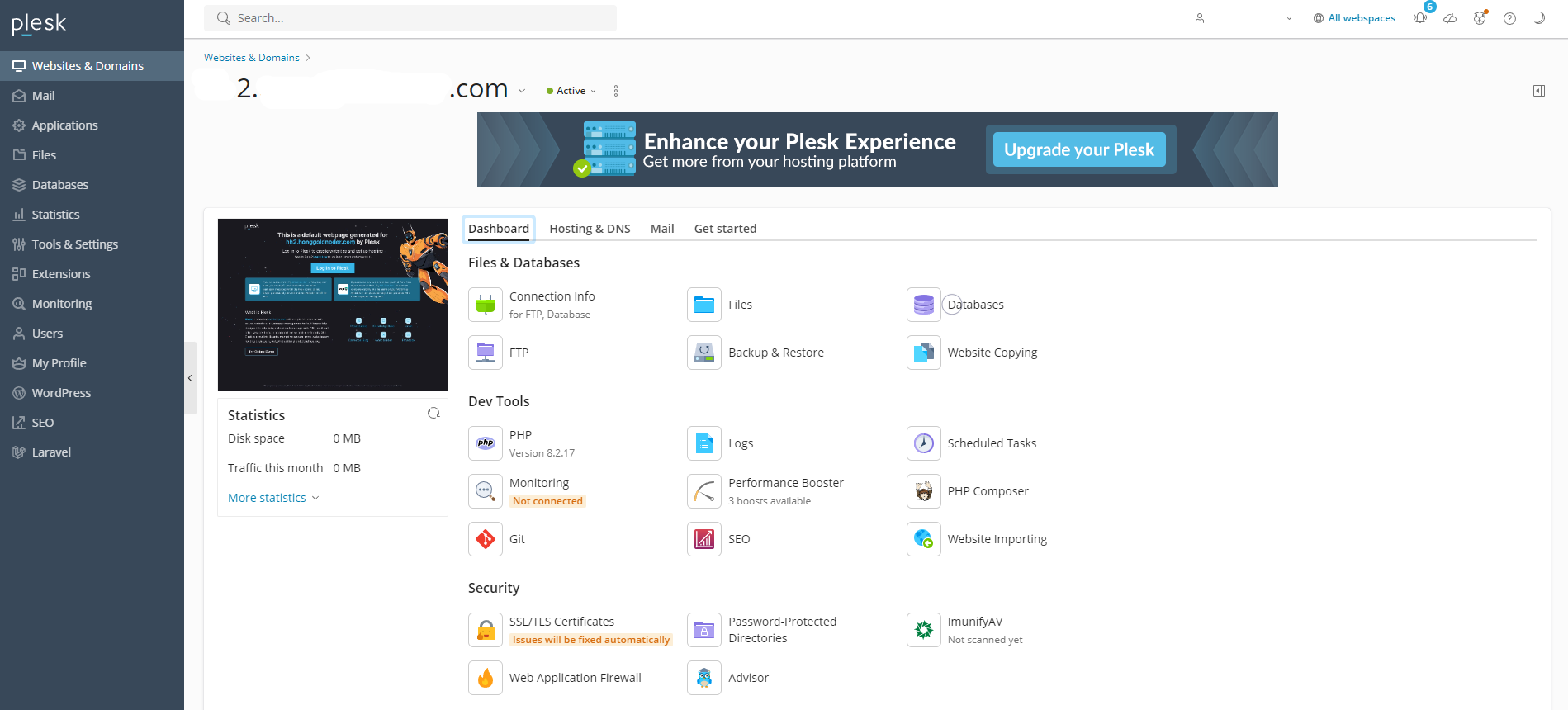Open Extensions in the sidebar
This screenshot has height=710, width=1568.
point(92,274)
